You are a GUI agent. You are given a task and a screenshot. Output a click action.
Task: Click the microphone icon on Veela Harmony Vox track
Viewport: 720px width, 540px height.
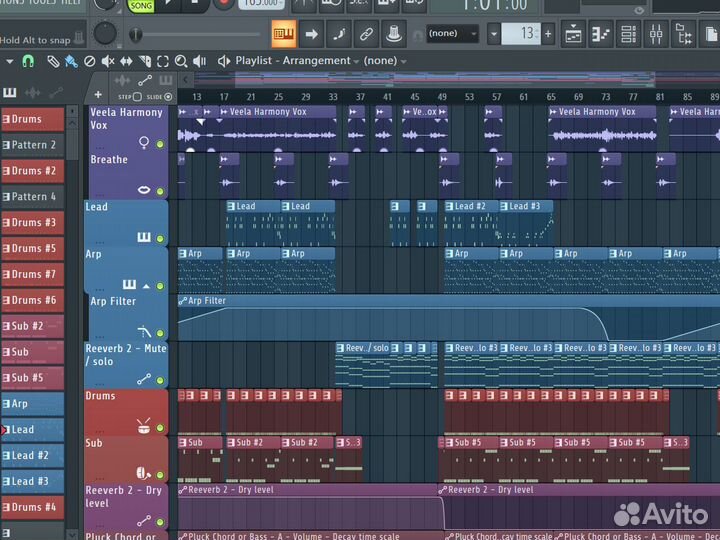(x=144, y=143)
